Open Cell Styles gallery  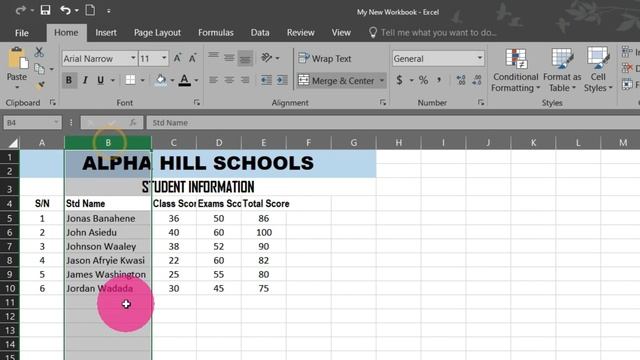coord(598,70)
